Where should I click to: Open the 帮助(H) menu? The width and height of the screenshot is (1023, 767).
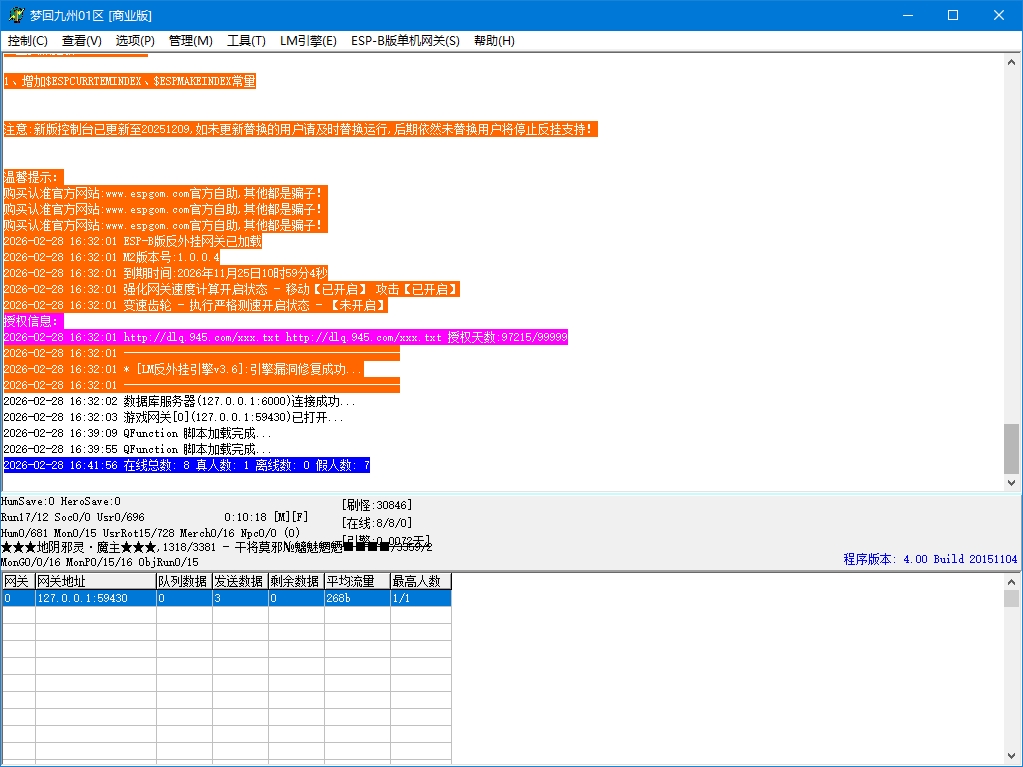point(494,41)
